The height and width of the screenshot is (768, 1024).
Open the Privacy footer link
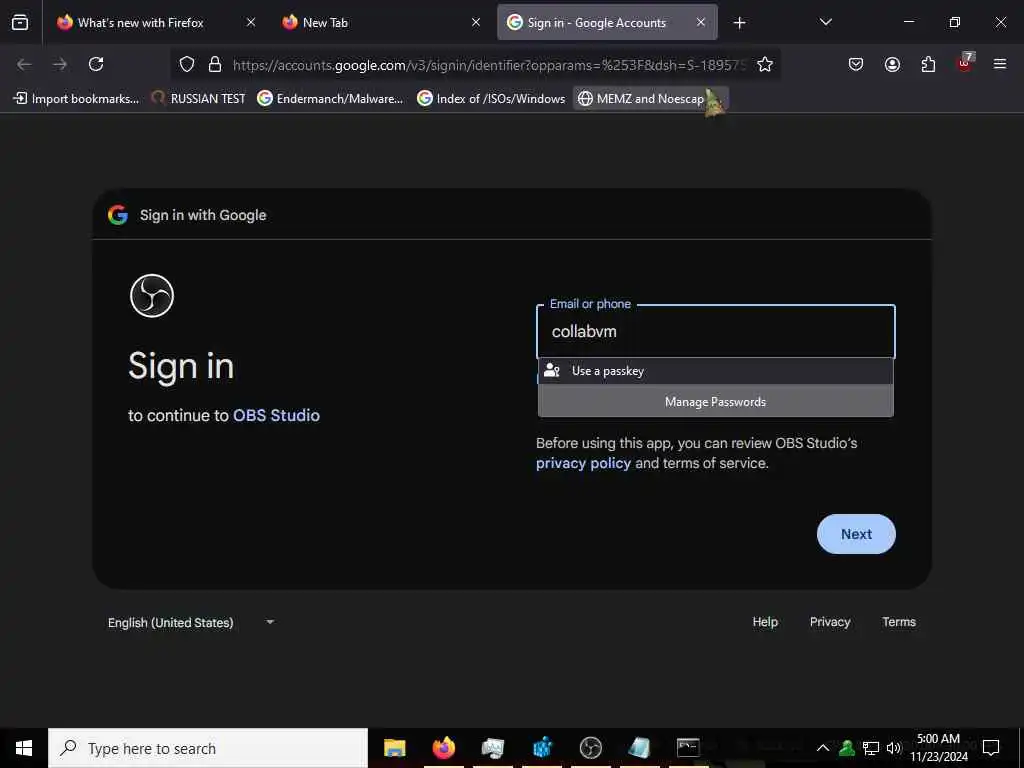click(x=830, y=622)
